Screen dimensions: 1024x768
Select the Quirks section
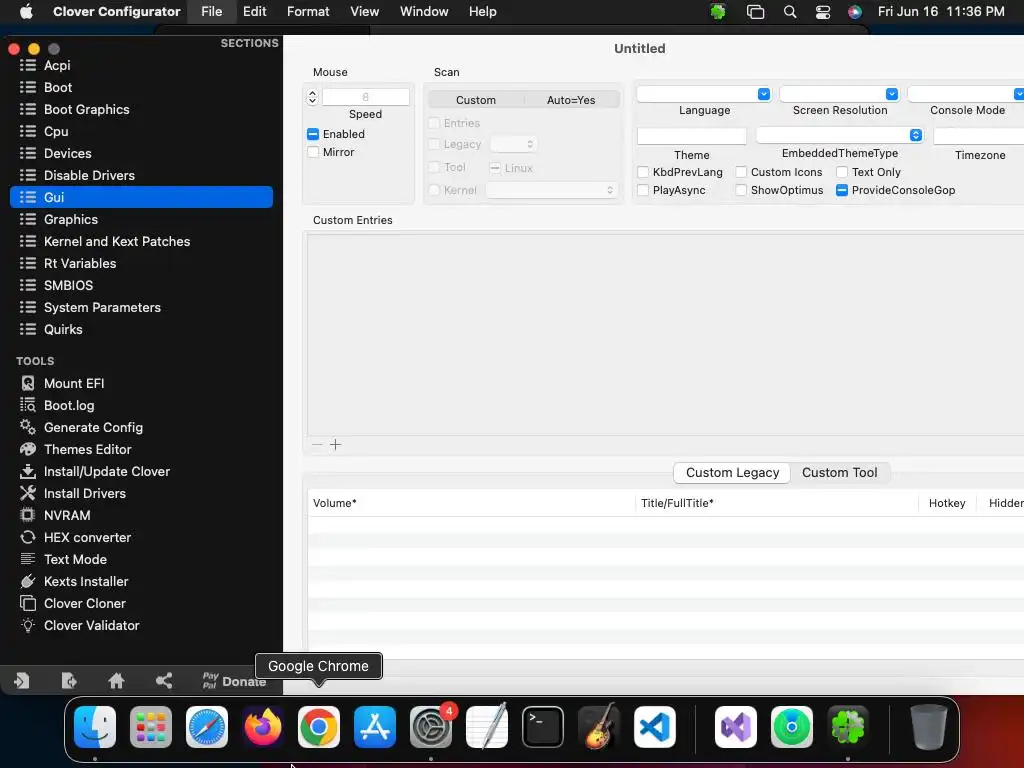click(141, 329)
